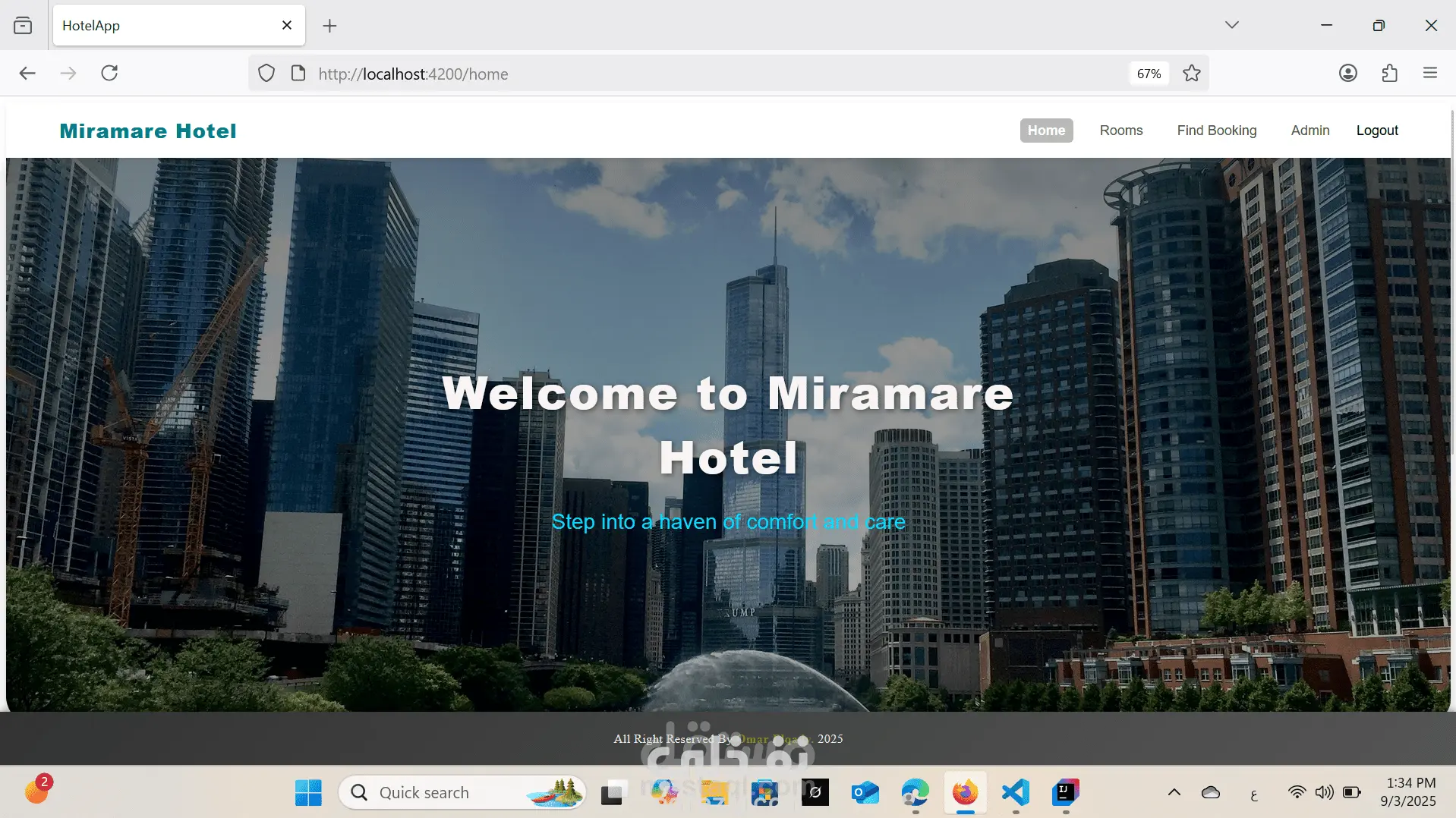Show hidden tray icons chevron
1456x818 pixels.
click(1174, 793)
